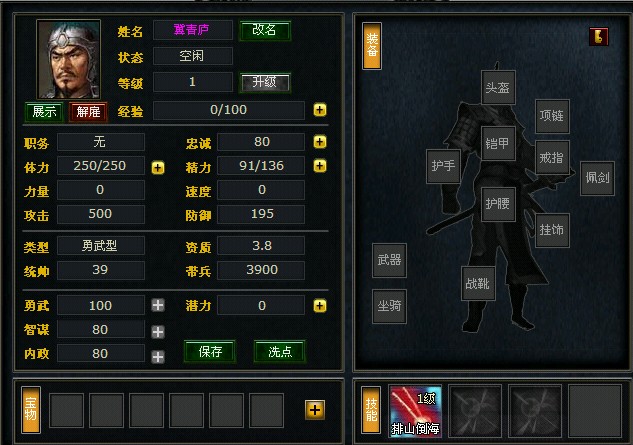
Task: Select the 头盔 helmet equipment slot
Action: pyautogui.click(x=498, y=88)
